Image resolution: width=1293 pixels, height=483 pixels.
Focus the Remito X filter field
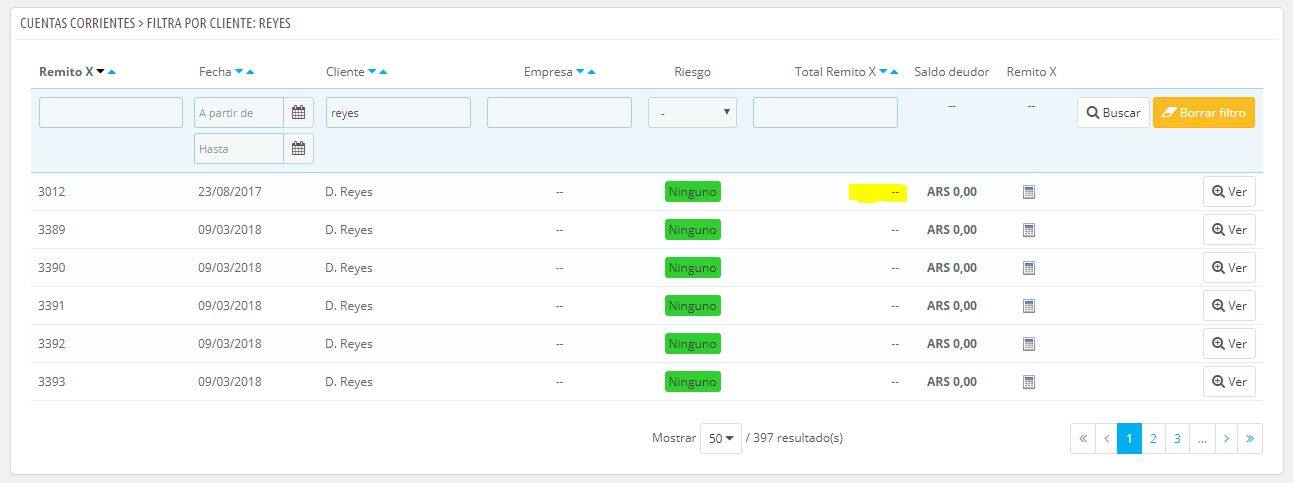tap(111, 112)
